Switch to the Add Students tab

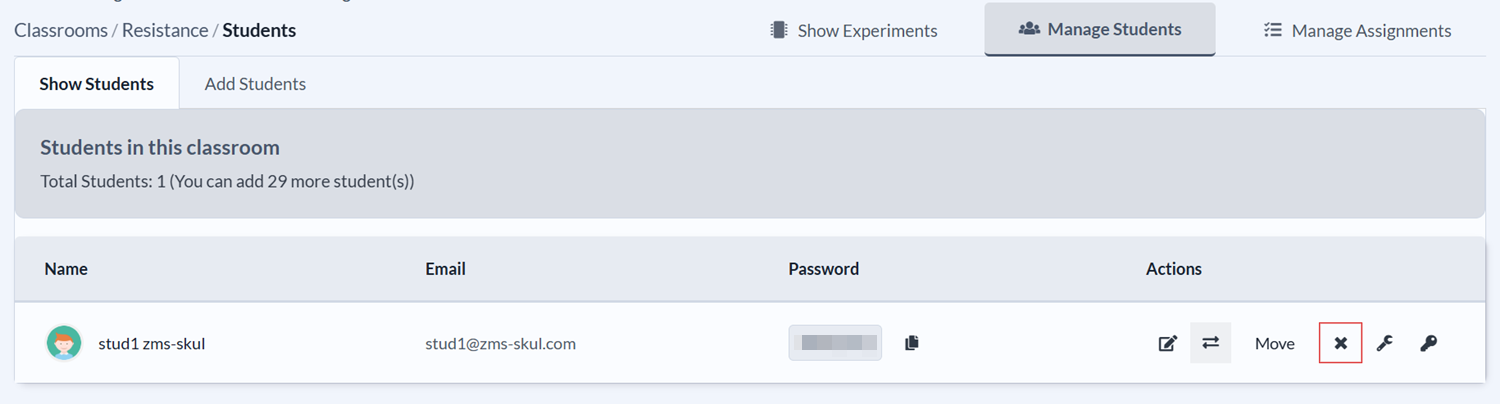point(255,83)
